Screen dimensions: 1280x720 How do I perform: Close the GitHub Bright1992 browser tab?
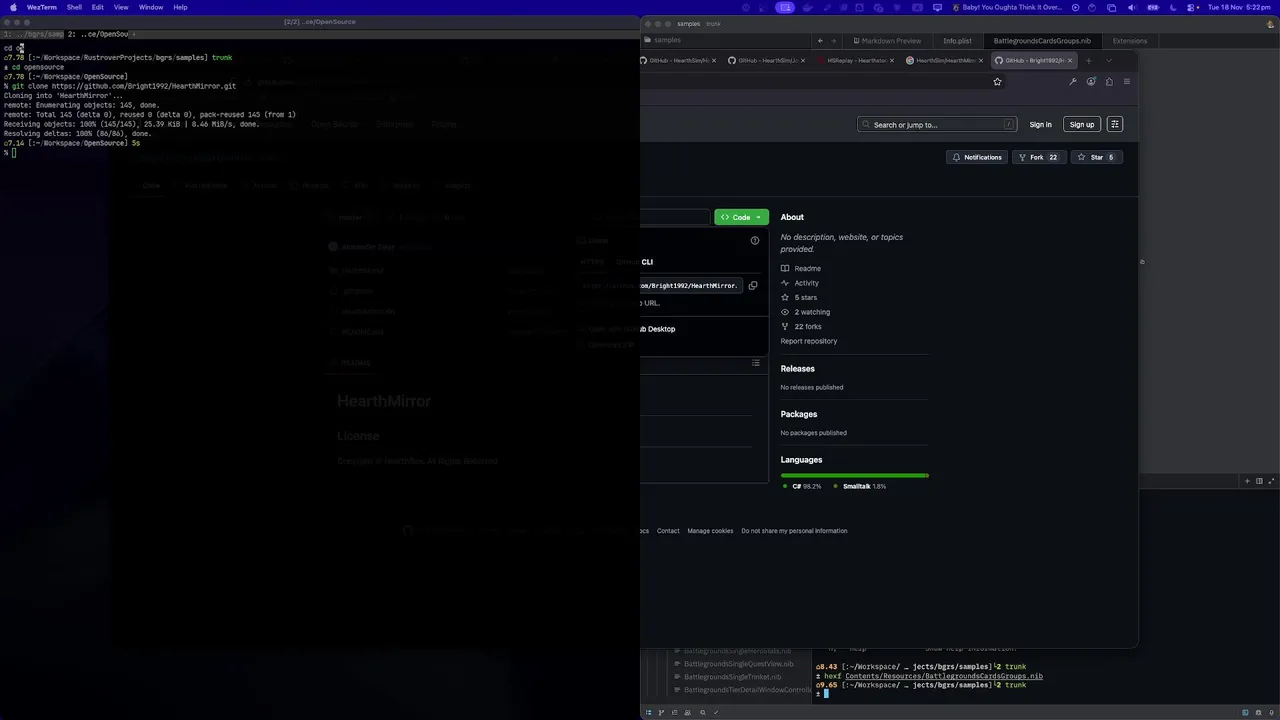tap(1070, 60)
